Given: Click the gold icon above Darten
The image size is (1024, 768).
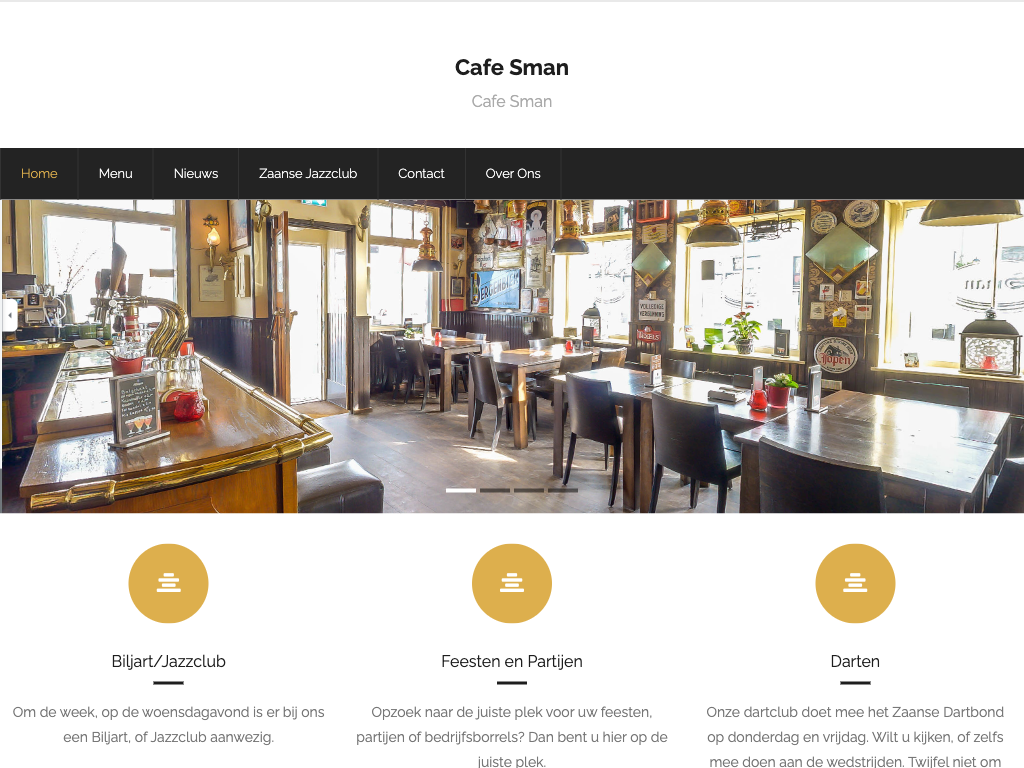Looking at the screenshot, I should click(855, 583).
